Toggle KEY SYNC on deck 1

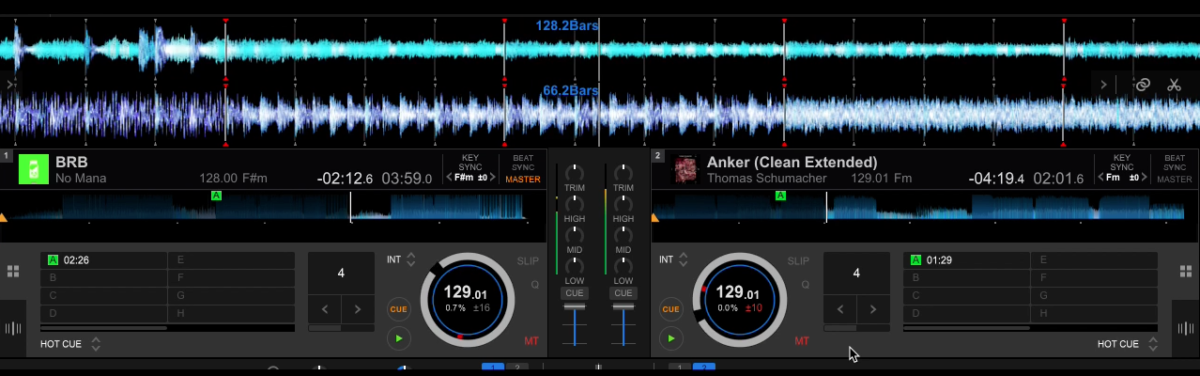470,163
